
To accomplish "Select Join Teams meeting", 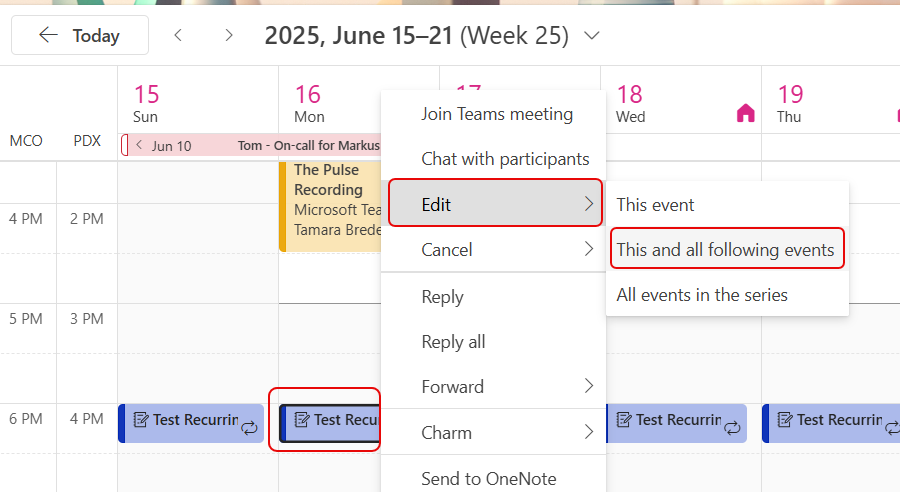I will click(497, 114).
